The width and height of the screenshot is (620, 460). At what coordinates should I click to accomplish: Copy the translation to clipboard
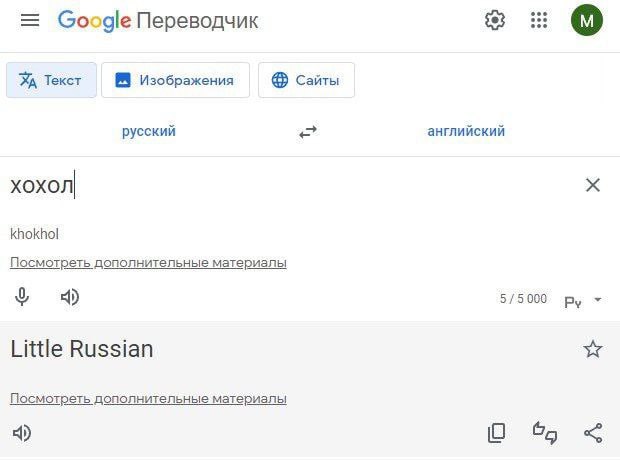coord(496,433)
